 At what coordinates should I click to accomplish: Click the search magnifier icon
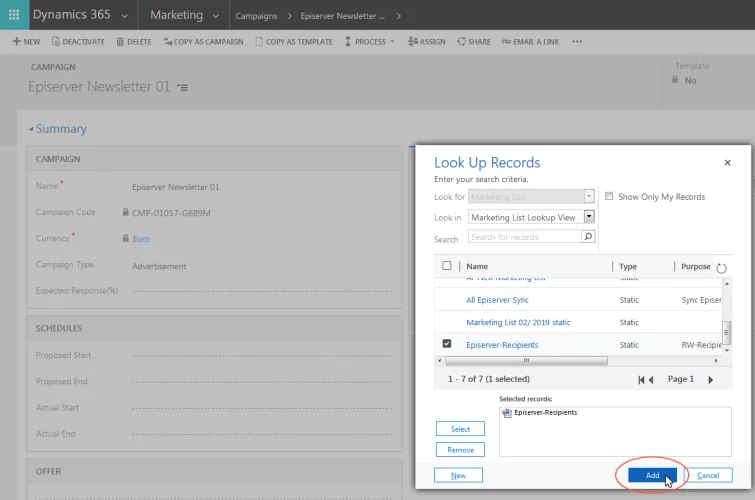coord(588,237)
